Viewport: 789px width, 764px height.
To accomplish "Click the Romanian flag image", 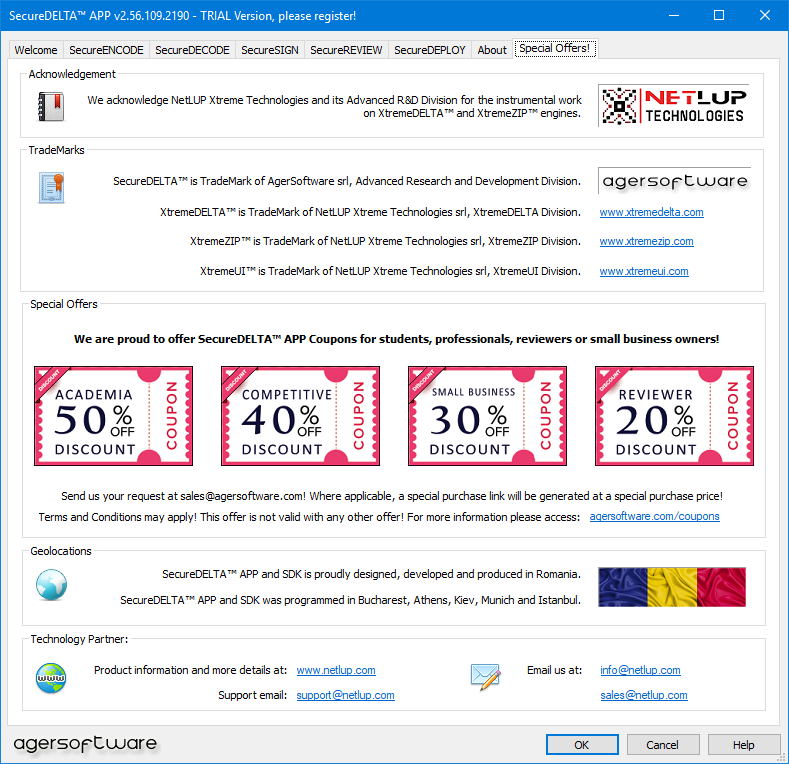I will [672, 587].
